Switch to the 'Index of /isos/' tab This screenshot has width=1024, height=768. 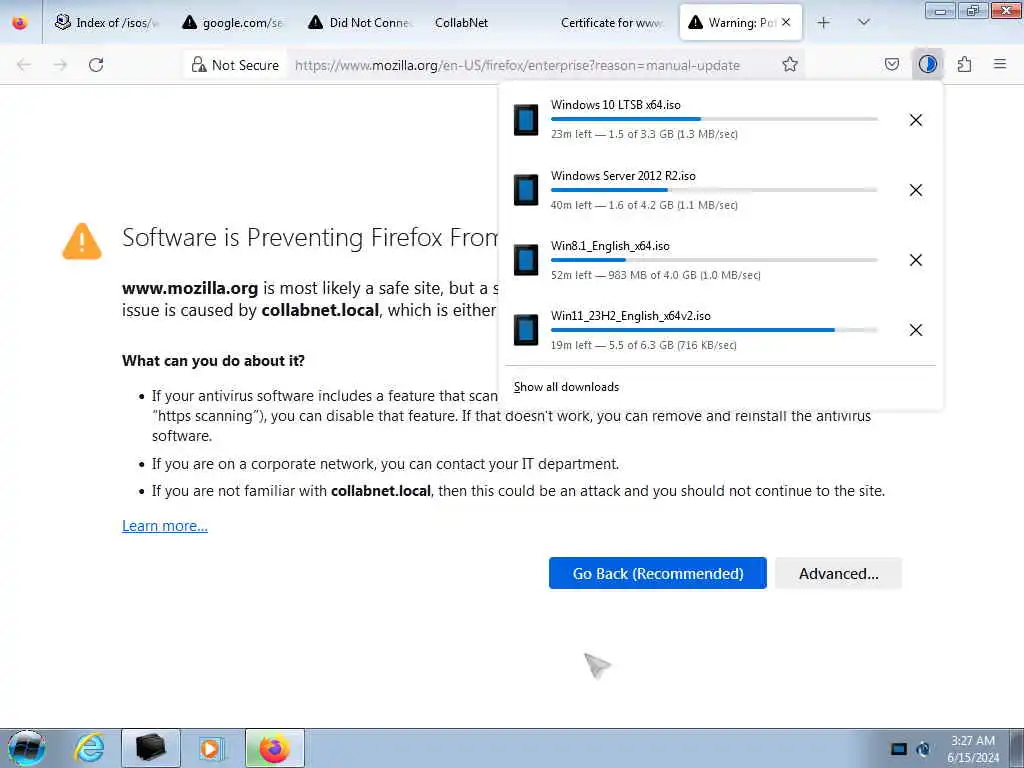click(x=106, y=22)
